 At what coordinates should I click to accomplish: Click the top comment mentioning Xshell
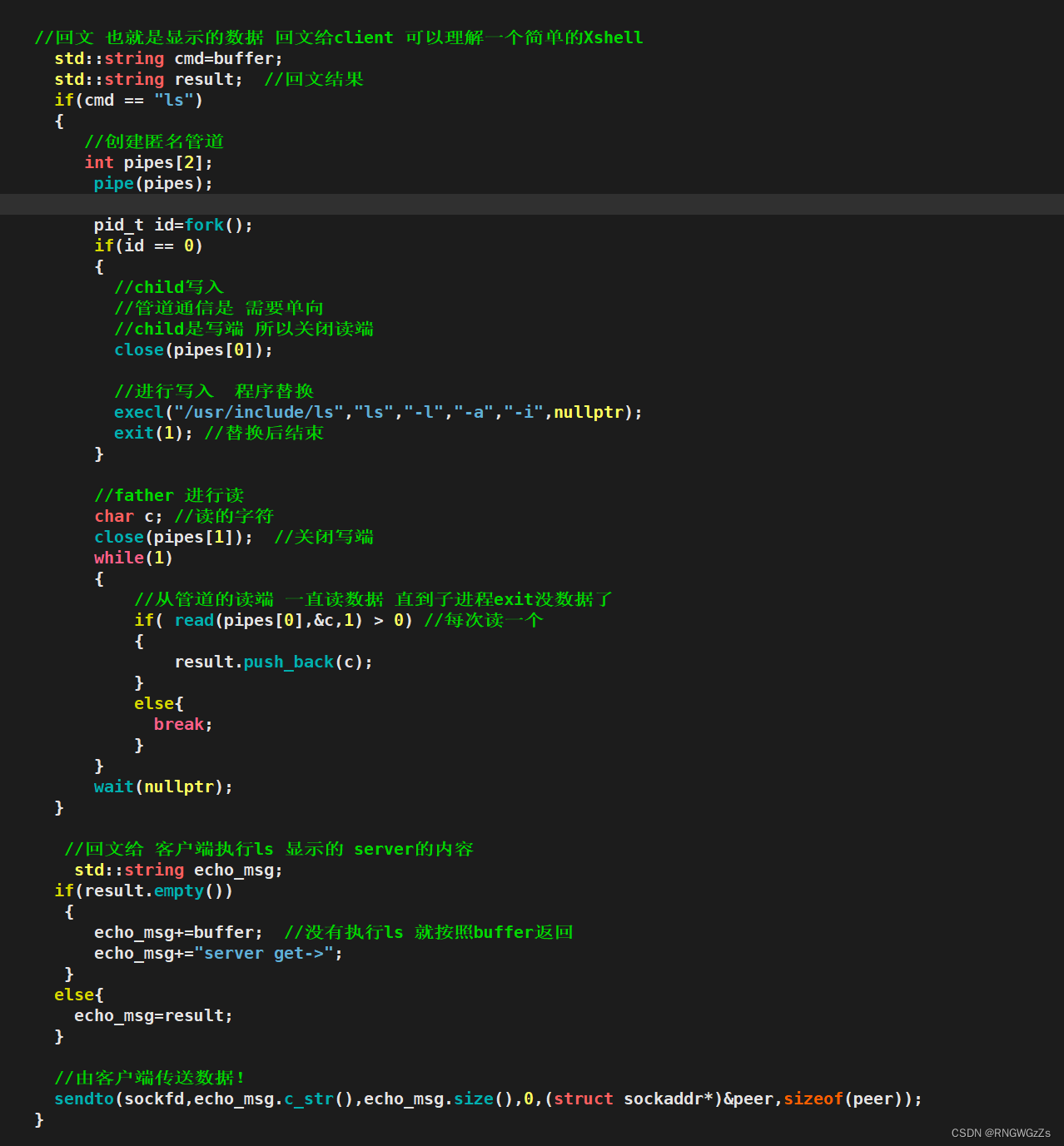339,37
